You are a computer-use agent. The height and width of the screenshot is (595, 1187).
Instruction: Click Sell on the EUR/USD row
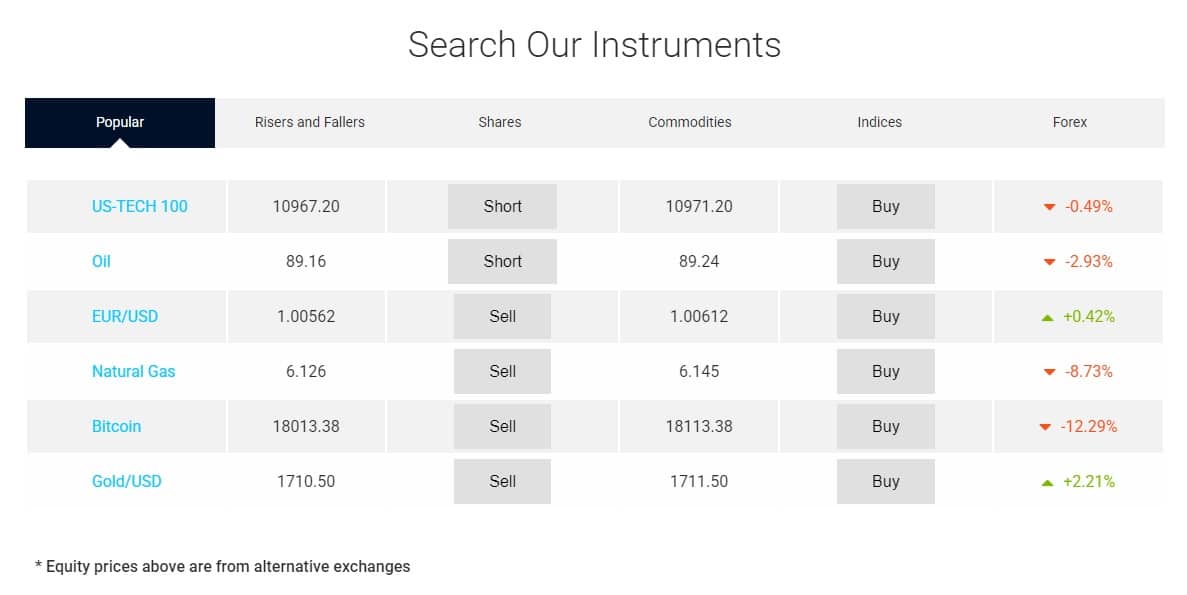pos(502,316)
